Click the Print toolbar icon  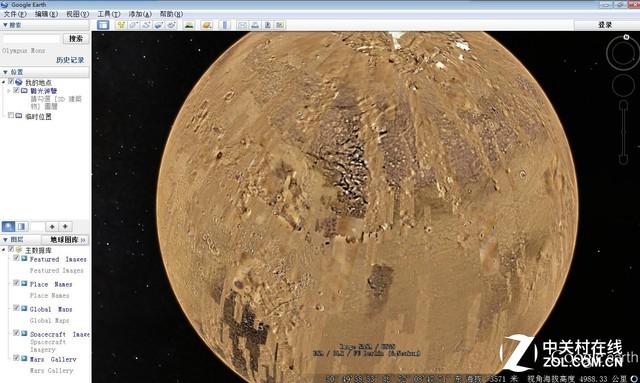click(x=255, y=25)
